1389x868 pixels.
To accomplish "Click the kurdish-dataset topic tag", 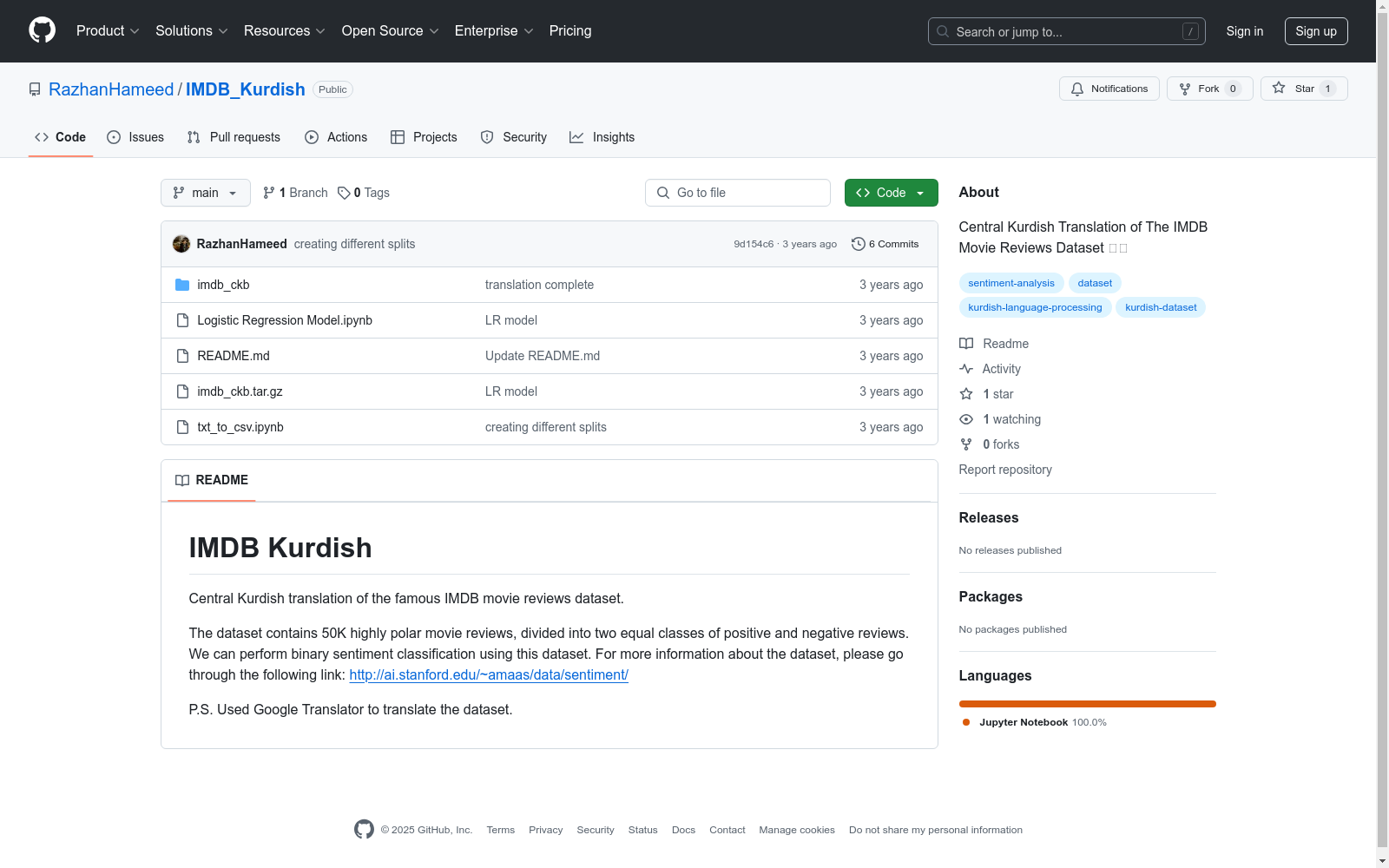I will pos(1161,307).
